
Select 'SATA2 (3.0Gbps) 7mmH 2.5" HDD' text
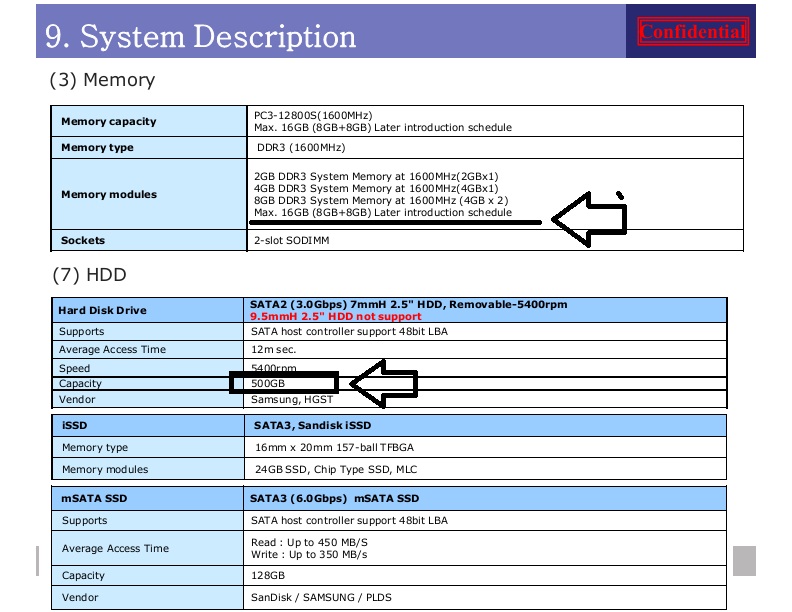click(x=409, y=304)
